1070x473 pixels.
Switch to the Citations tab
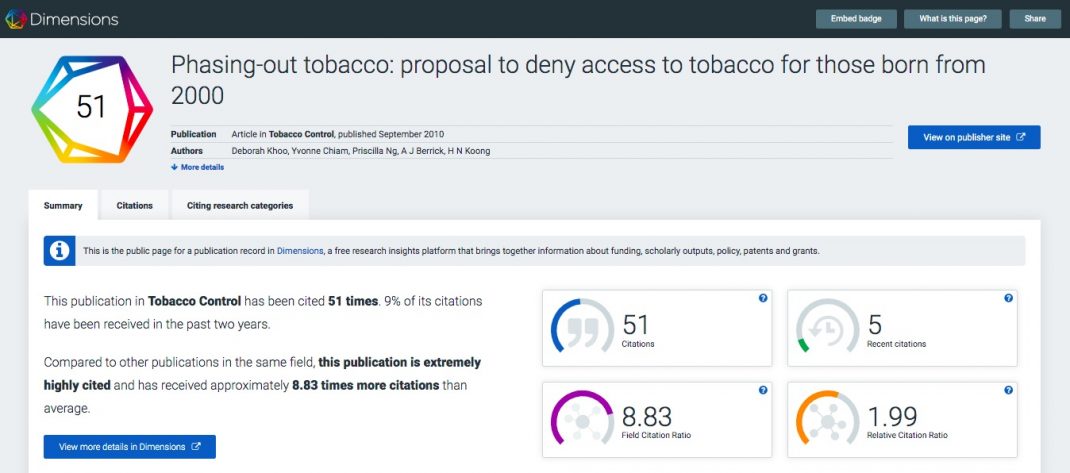(135, 206)
